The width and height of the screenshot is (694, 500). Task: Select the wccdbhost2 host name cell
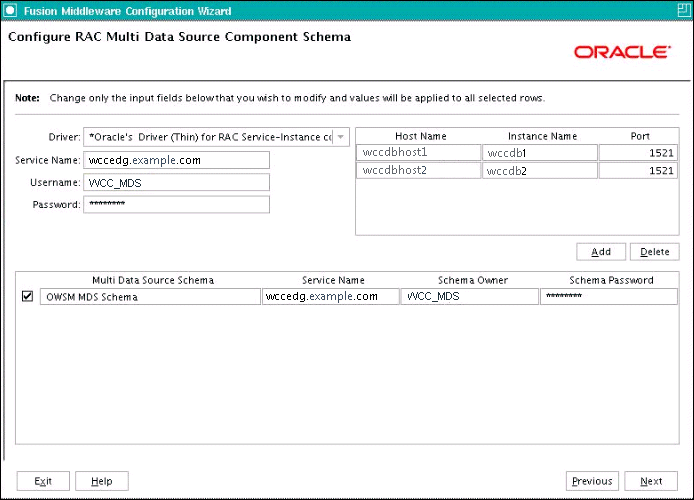[419, 170]
